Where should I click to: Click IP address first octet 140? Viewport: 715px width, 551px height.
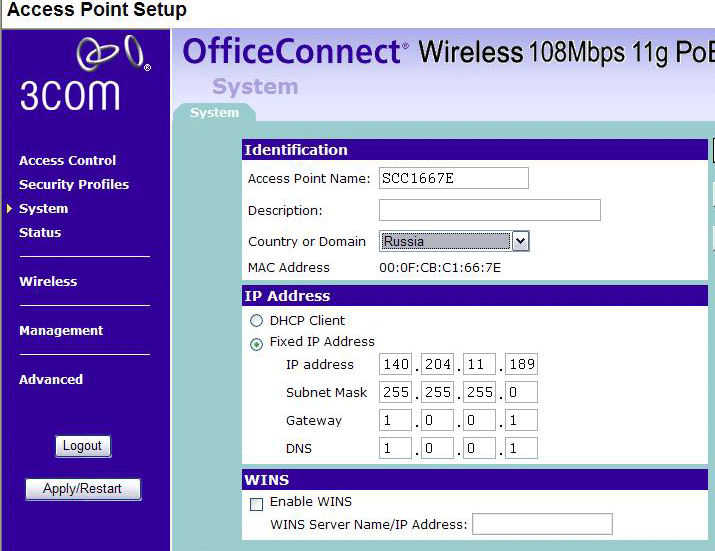395,364
